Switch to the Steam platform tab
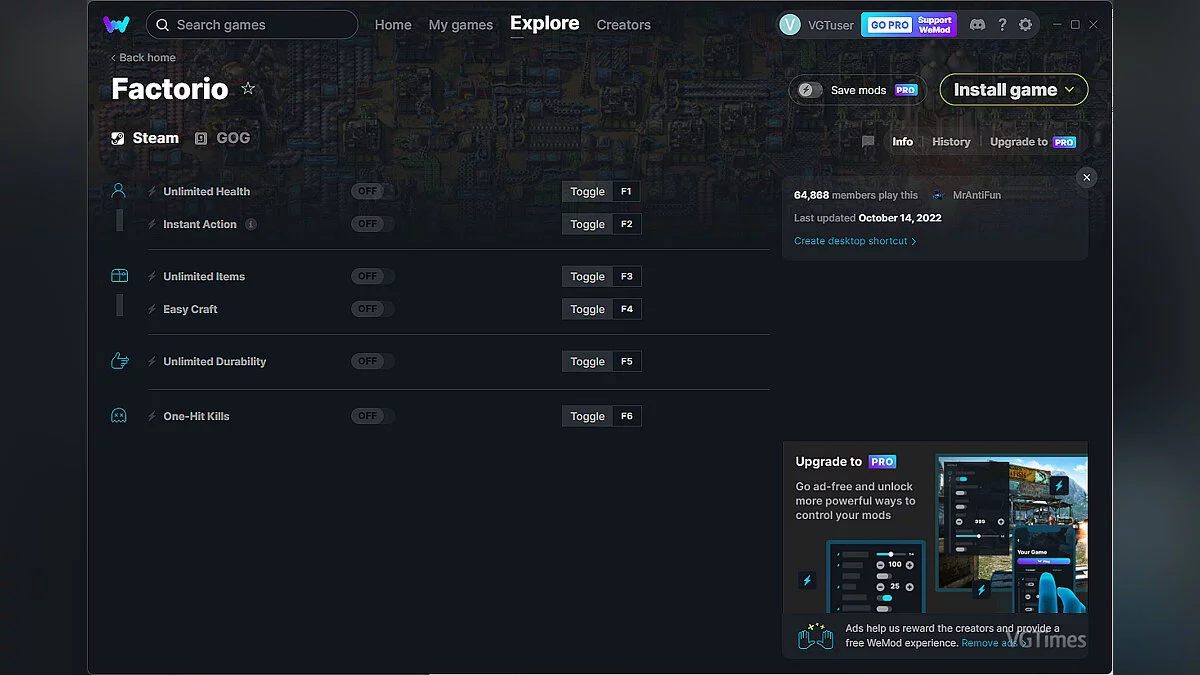Image resolution: width=1200 pixels, height=675 pixels. click(x=145, y=138)
